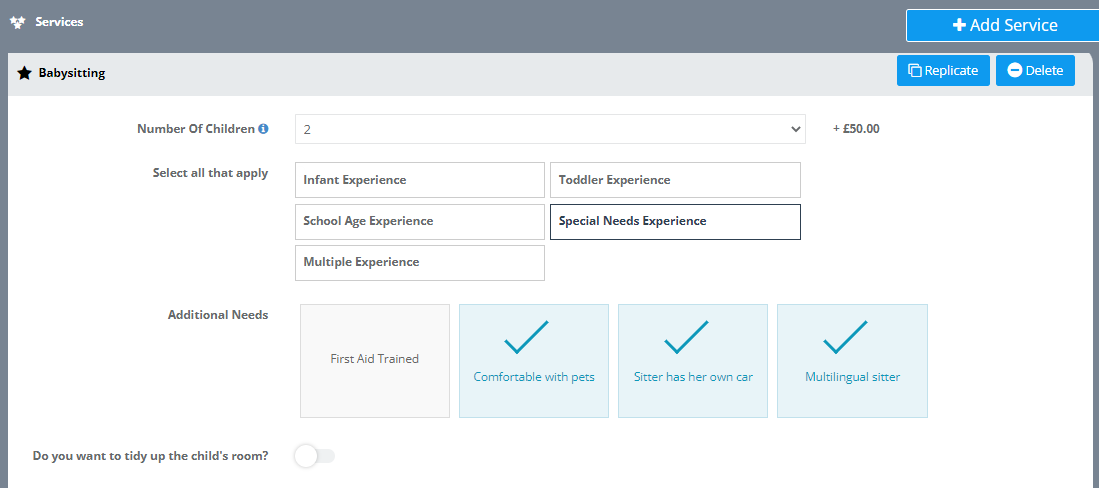
Task: Open Number Of Children dropdown
Action: pos(548,129)
